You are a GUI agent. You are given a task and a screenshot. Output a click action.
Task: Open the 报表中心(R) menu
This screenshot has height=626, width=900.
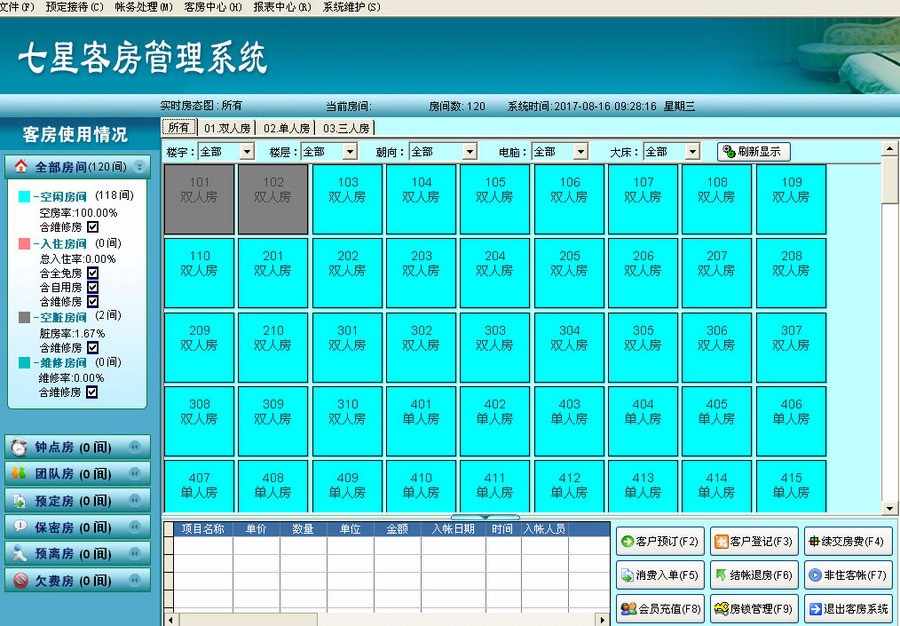pos(282,7)
